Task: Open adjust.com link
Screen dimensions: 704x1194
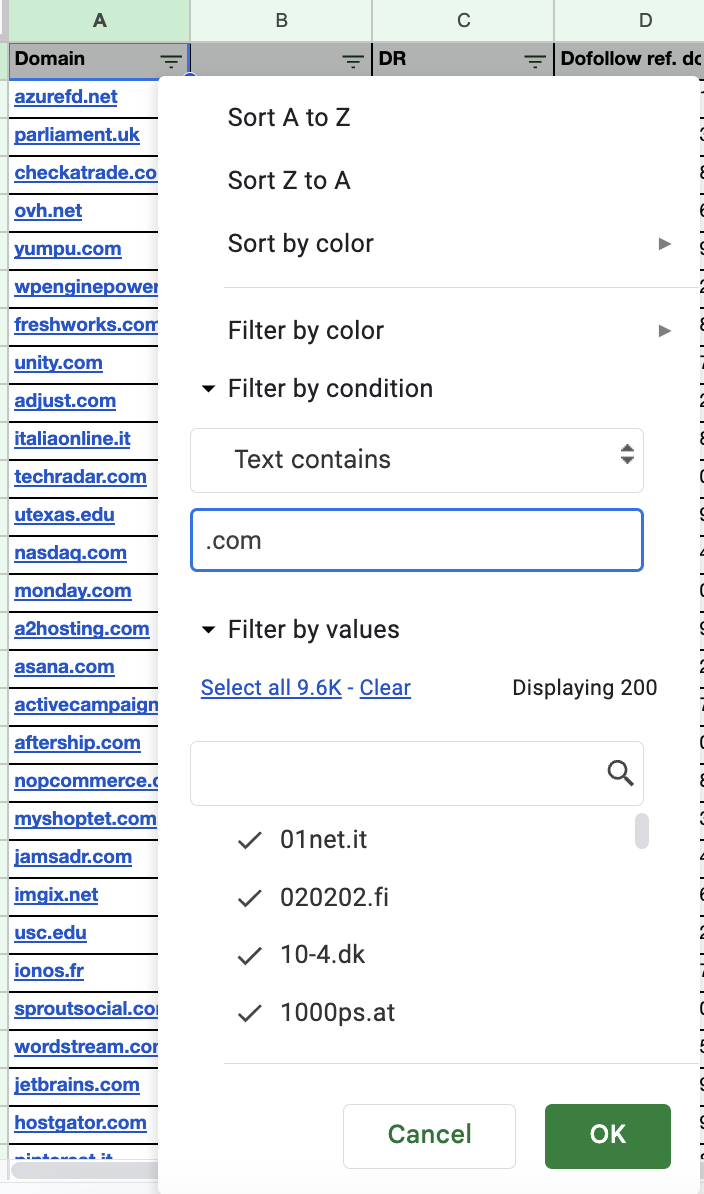Action: click(65, 401)
